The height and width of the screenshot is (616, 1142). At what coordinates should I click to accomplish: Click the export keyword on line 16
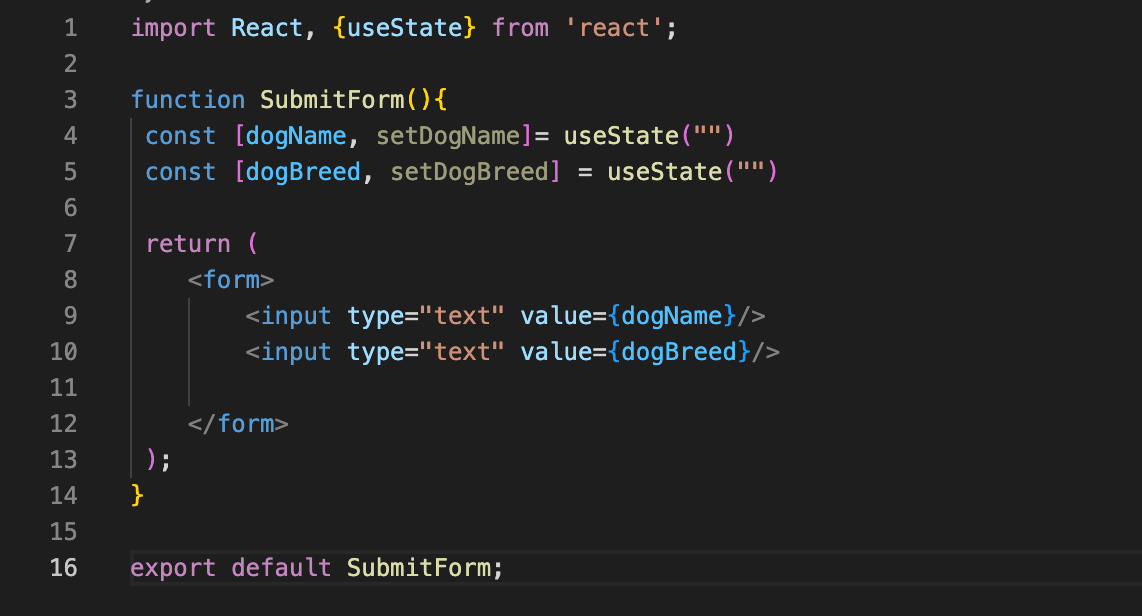173,567
